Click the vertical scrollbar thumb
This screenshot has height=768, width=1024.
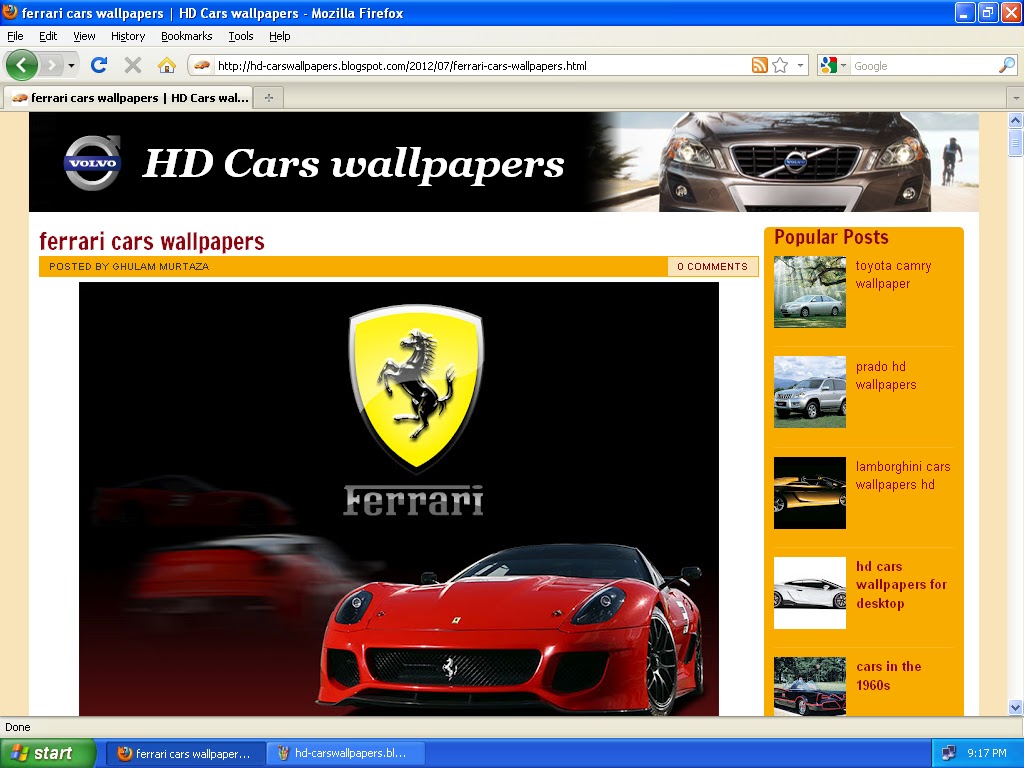coord(1015,142)
